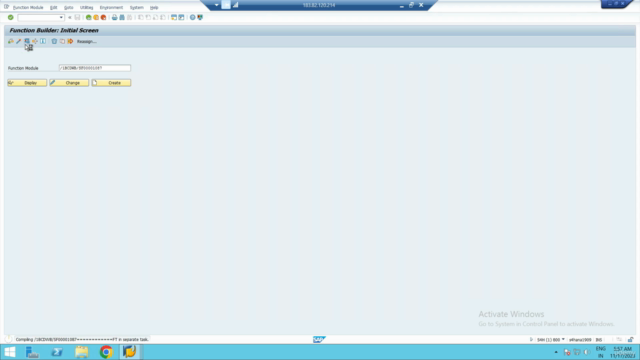Click the volume speaker tray icon

[x=587, y=352]
